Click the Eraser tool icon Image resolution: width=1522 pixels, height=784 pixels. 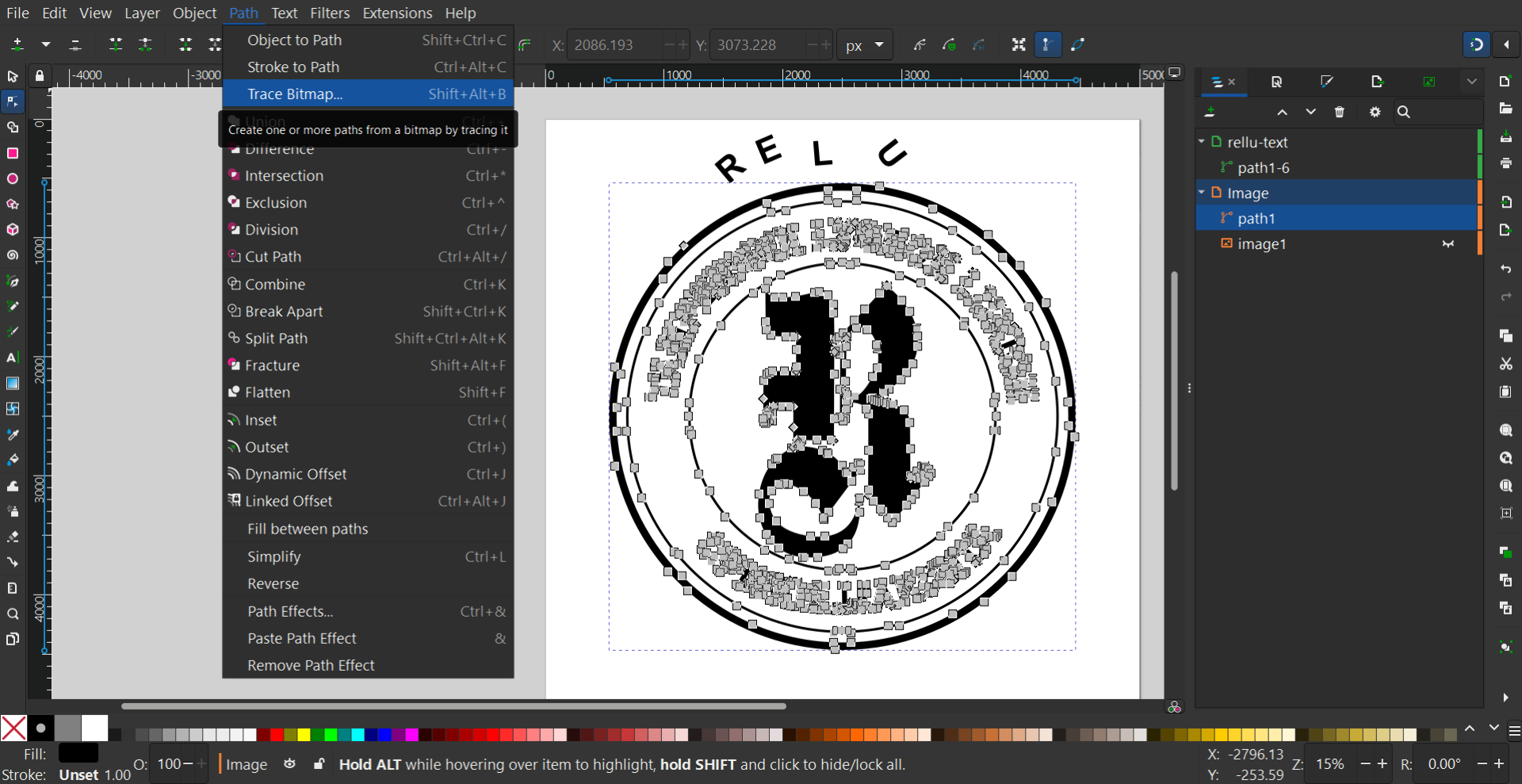(x=13, y=537)
